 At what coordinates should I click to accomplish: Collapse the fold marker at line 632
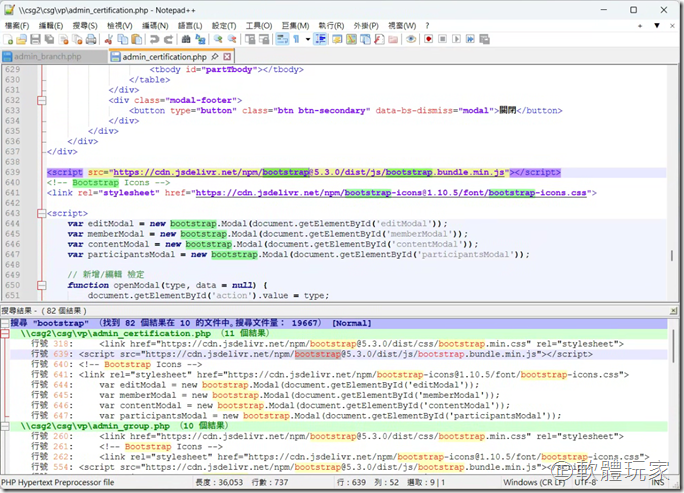[42, 100]
